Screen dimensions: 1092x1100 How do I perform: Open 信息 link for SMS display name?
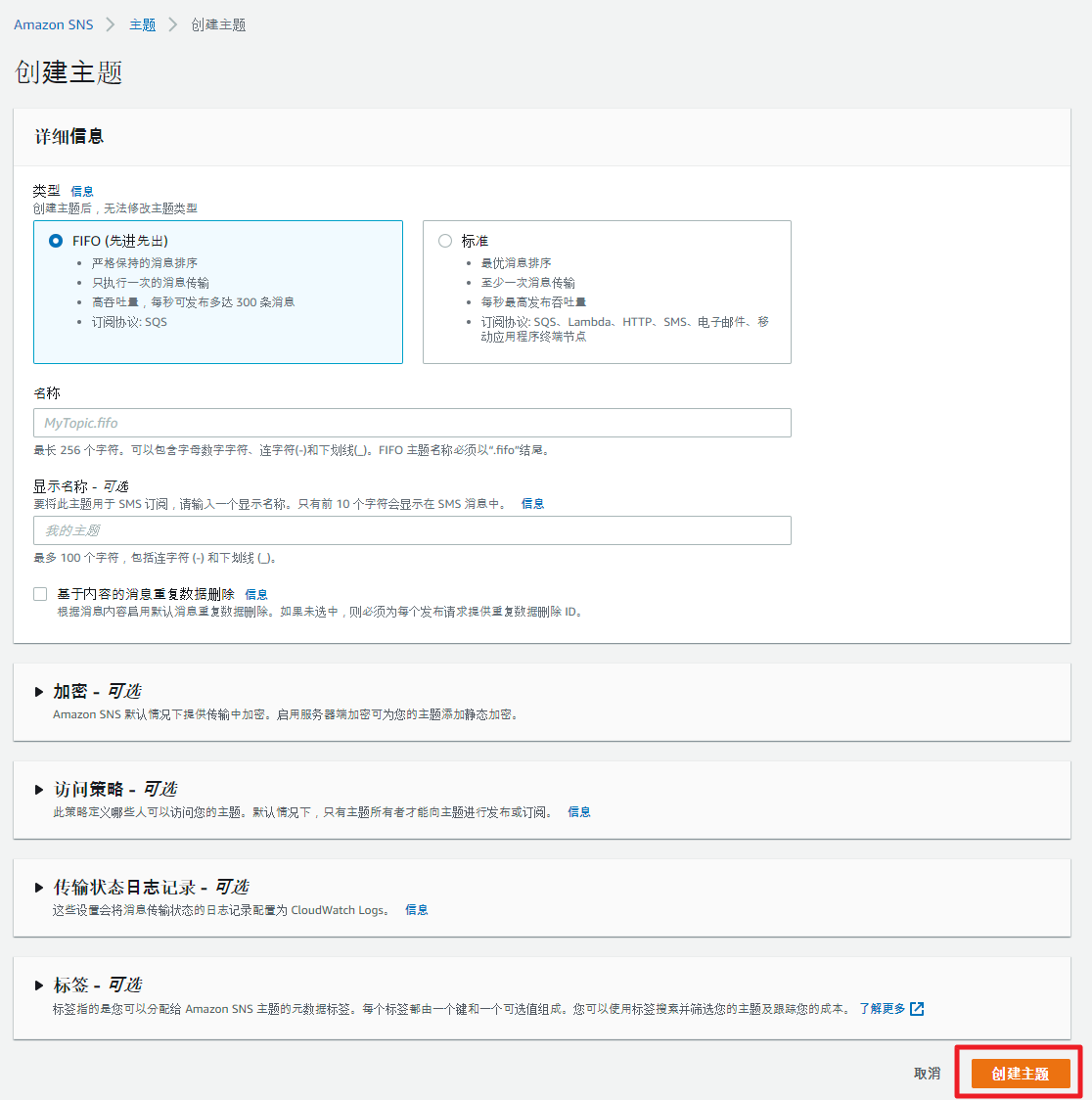point(532,504)
